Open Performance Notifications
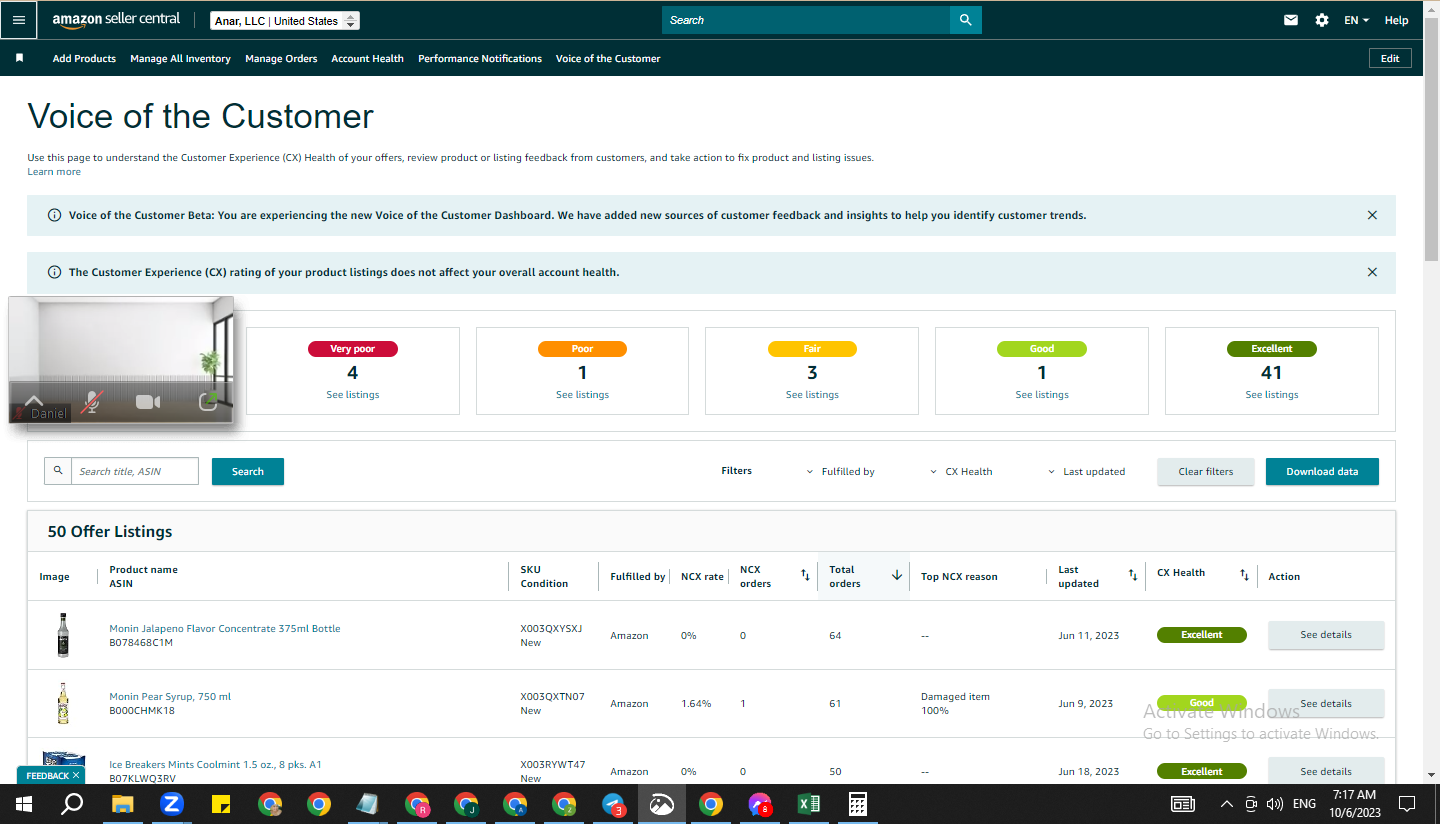Screen dimensions: 1440x824 (480, 59)
